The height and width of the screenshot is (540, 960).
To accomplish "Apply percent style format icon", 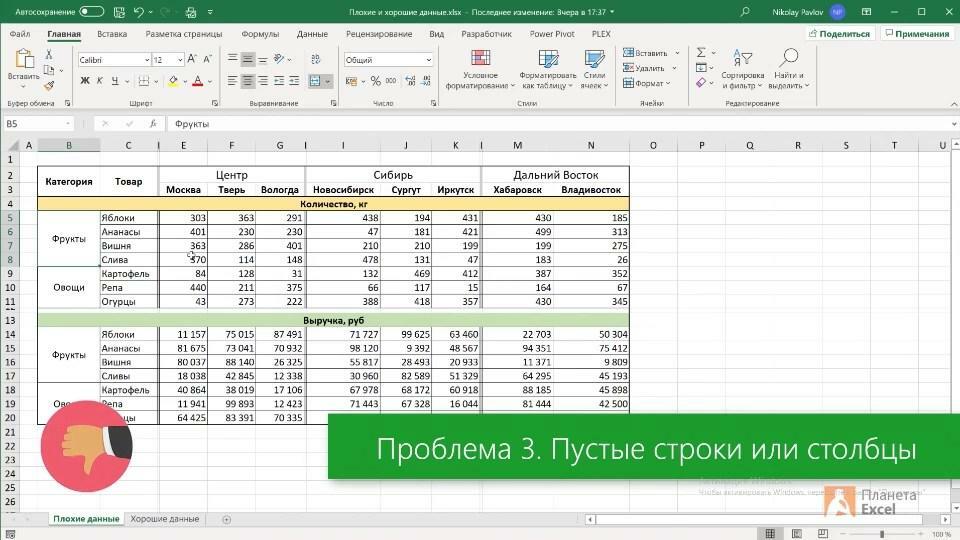I will [375, 81].
